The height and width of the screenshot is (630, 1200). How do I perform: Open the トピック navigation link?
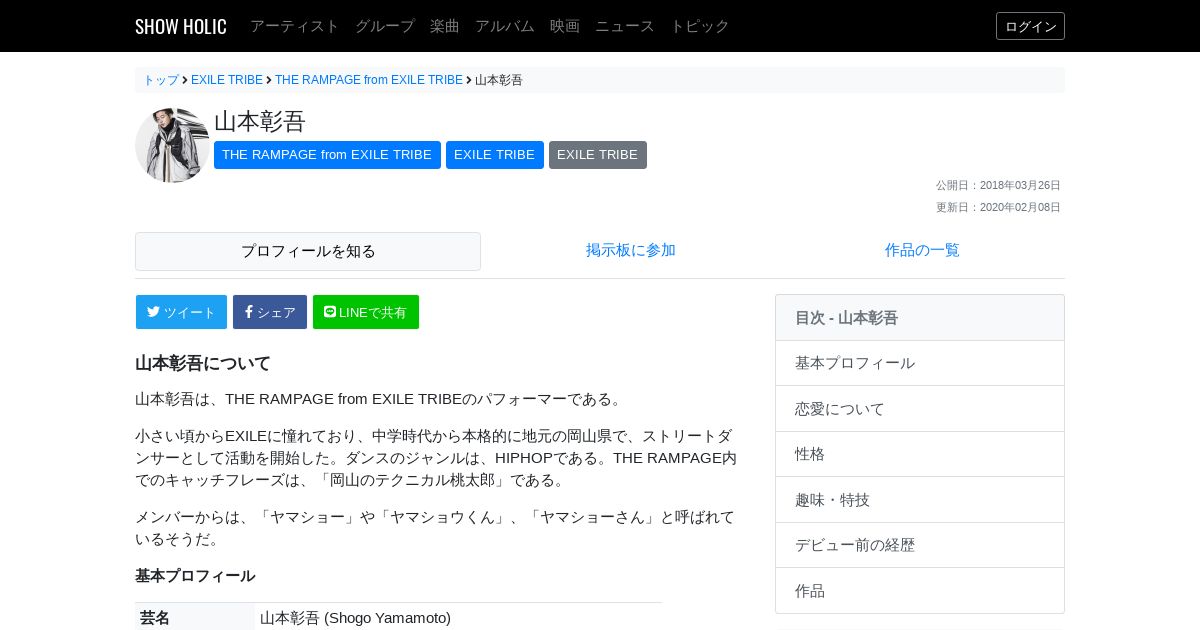coord(700,26)
